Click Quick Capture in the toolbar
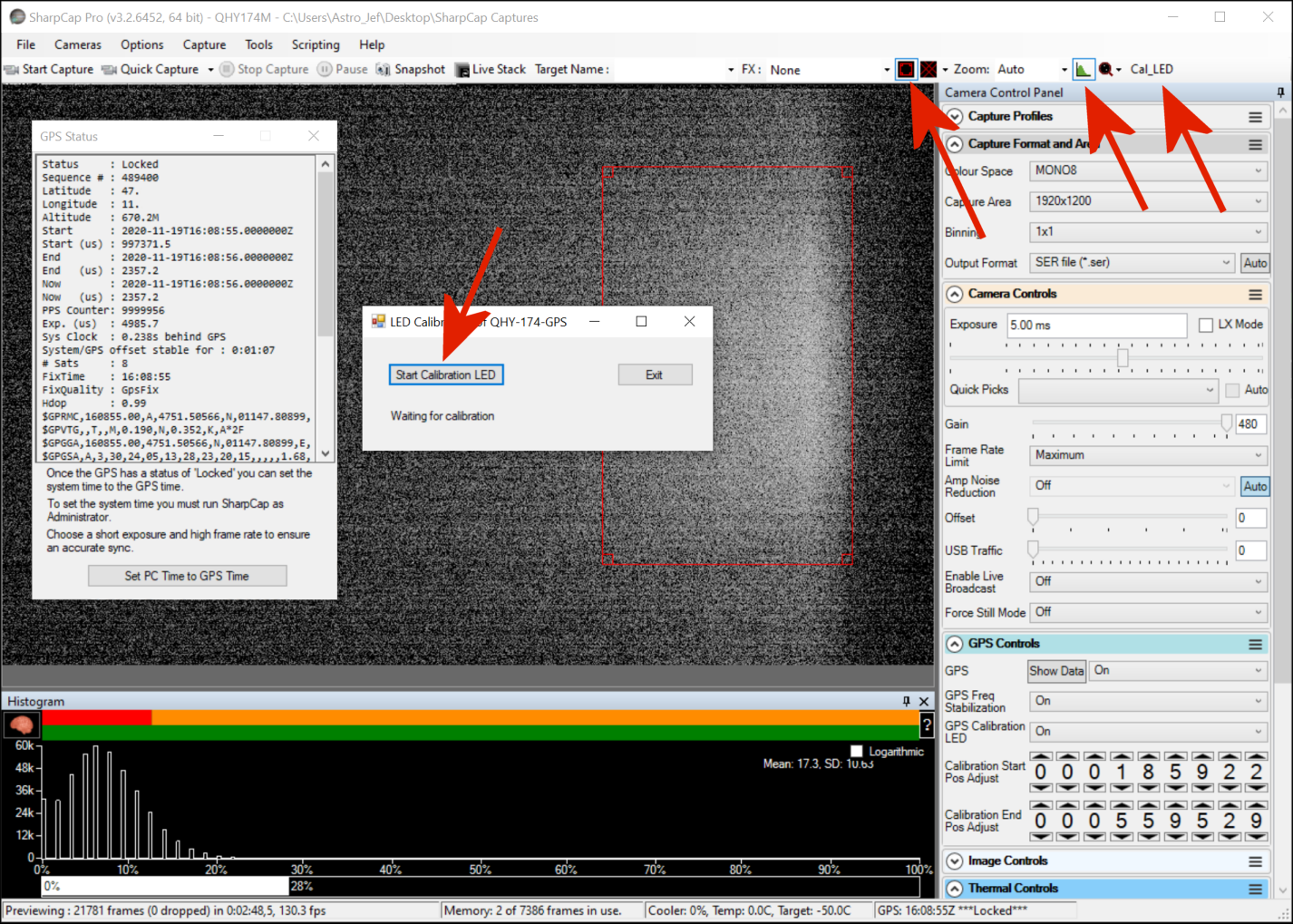 click(x=151, y=69)
